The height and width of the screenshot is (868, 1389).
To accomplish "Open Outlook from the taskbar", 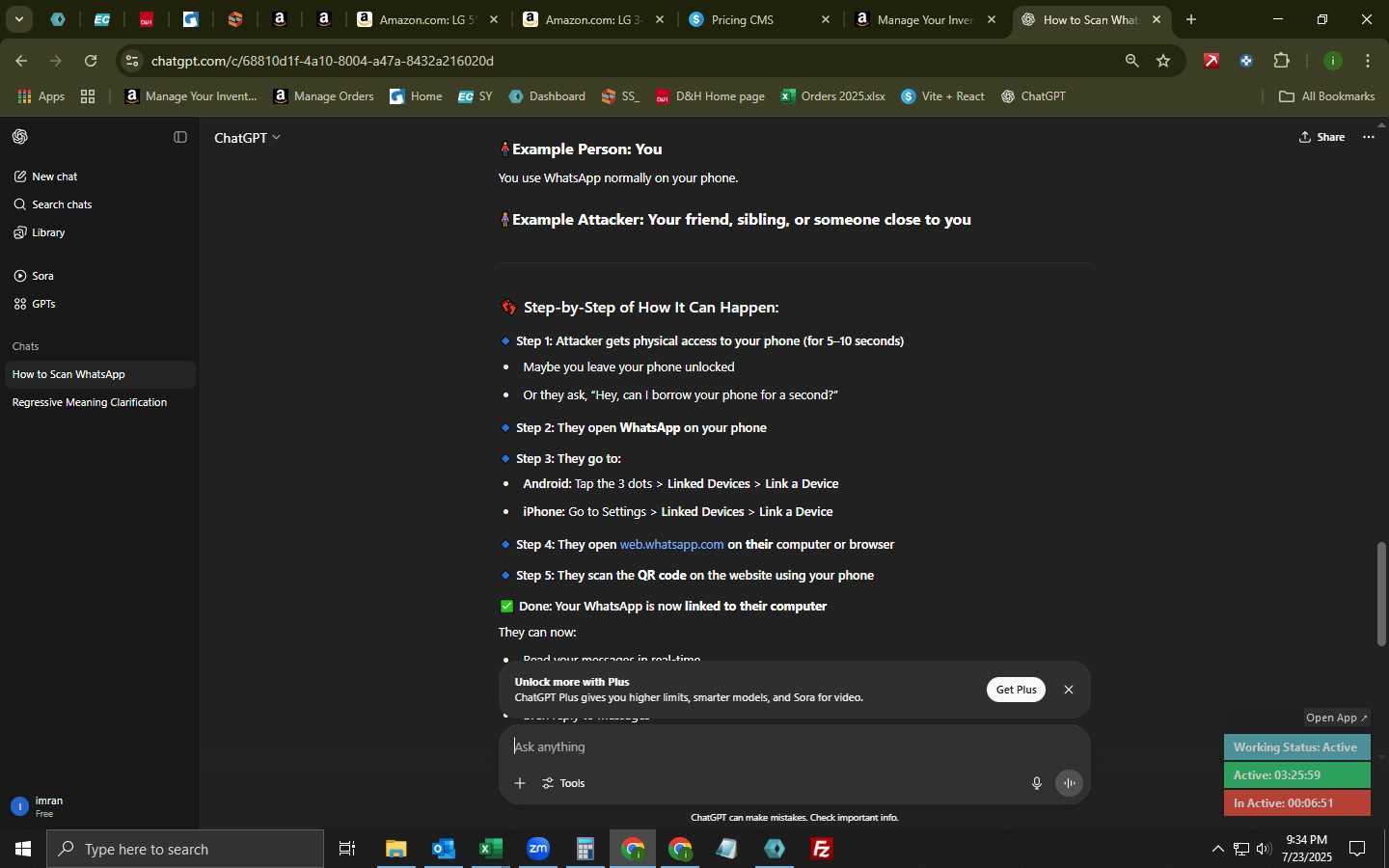I will click(444, 850).
